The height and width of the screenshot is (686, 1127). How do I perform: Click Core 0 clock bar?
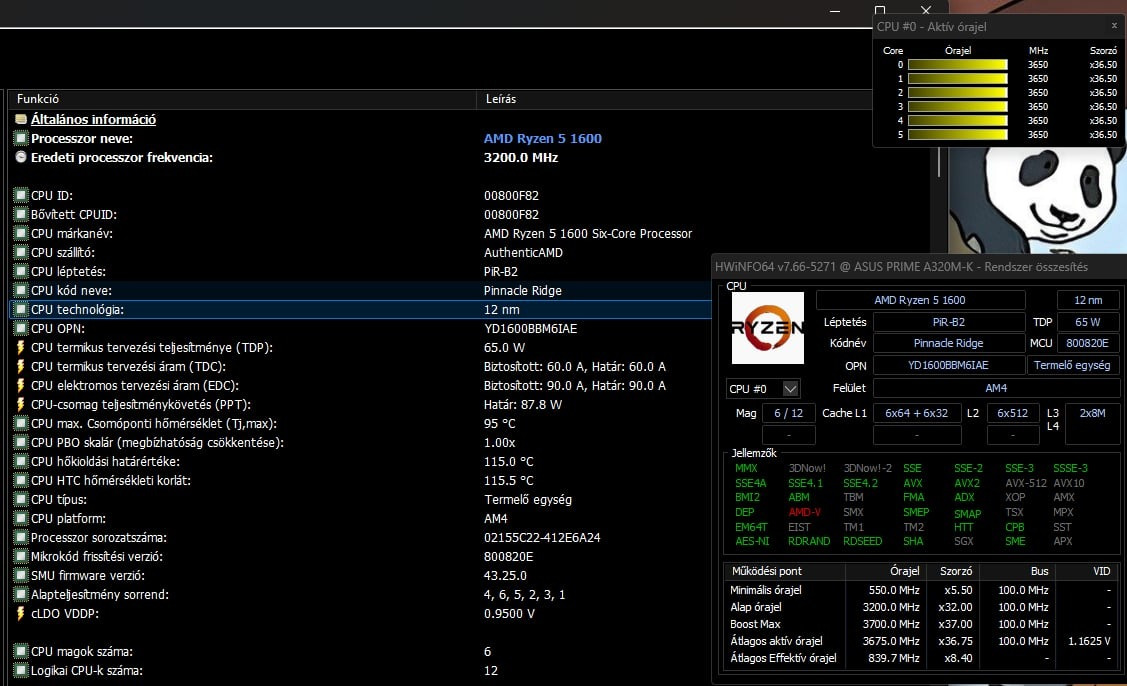[x=958, y=65]
